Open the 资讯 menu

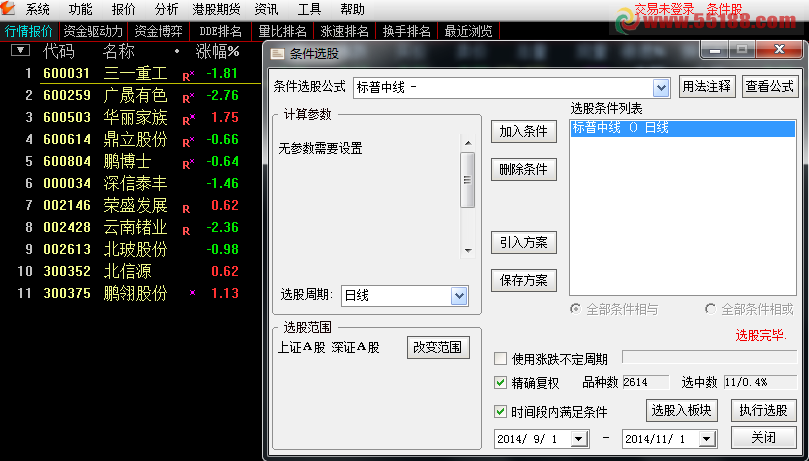(x=266, y=9)
